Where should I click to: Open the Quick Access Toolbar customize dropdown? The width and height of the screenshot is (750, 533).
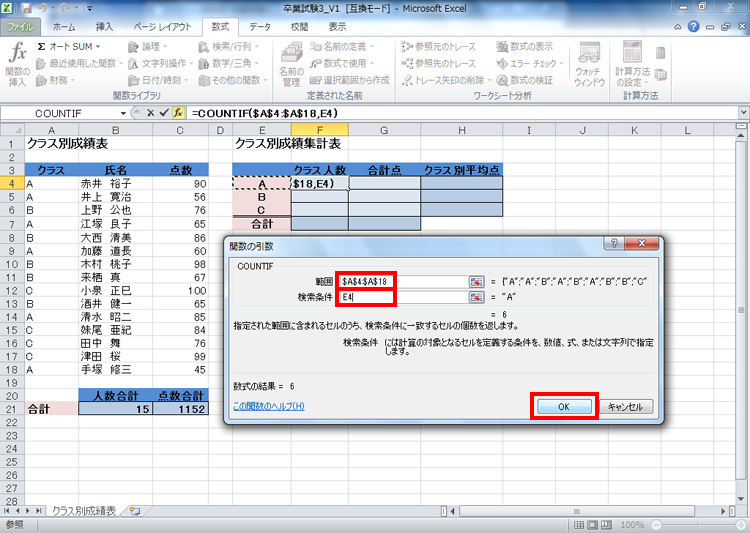pos(89,8)
